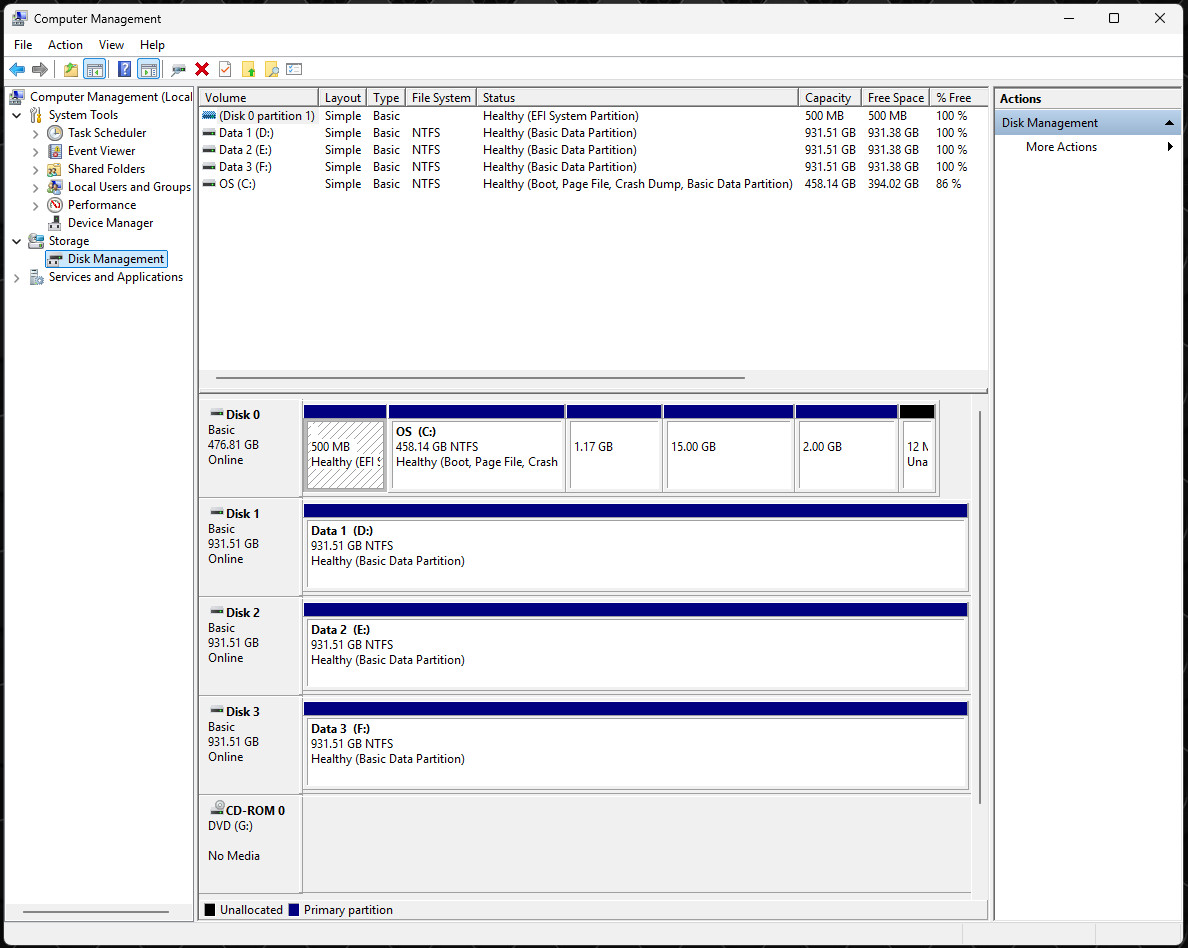
Task: Sort by File System column header
Action: coord(441,98)
